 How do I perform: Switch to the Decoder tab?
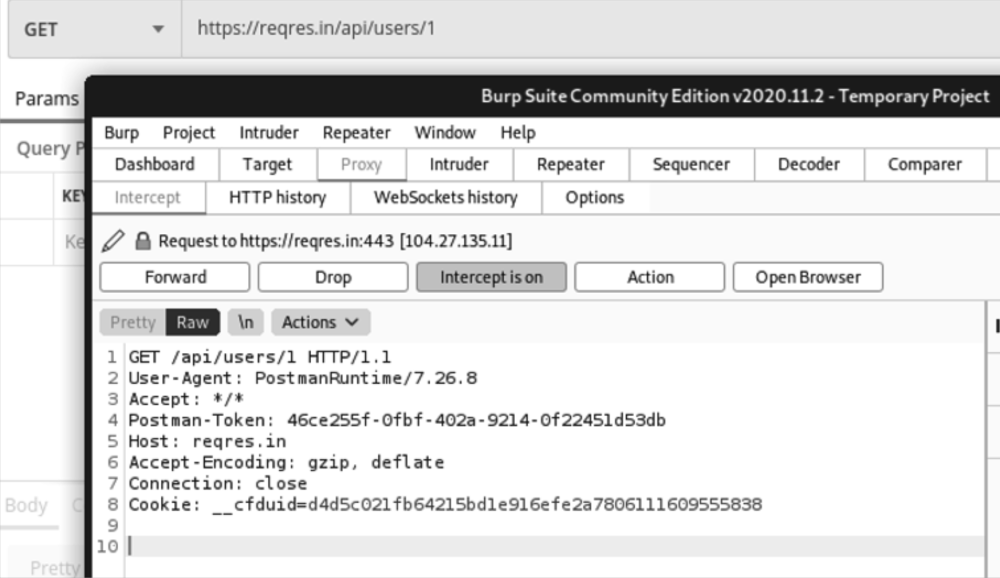pos(809,165)
